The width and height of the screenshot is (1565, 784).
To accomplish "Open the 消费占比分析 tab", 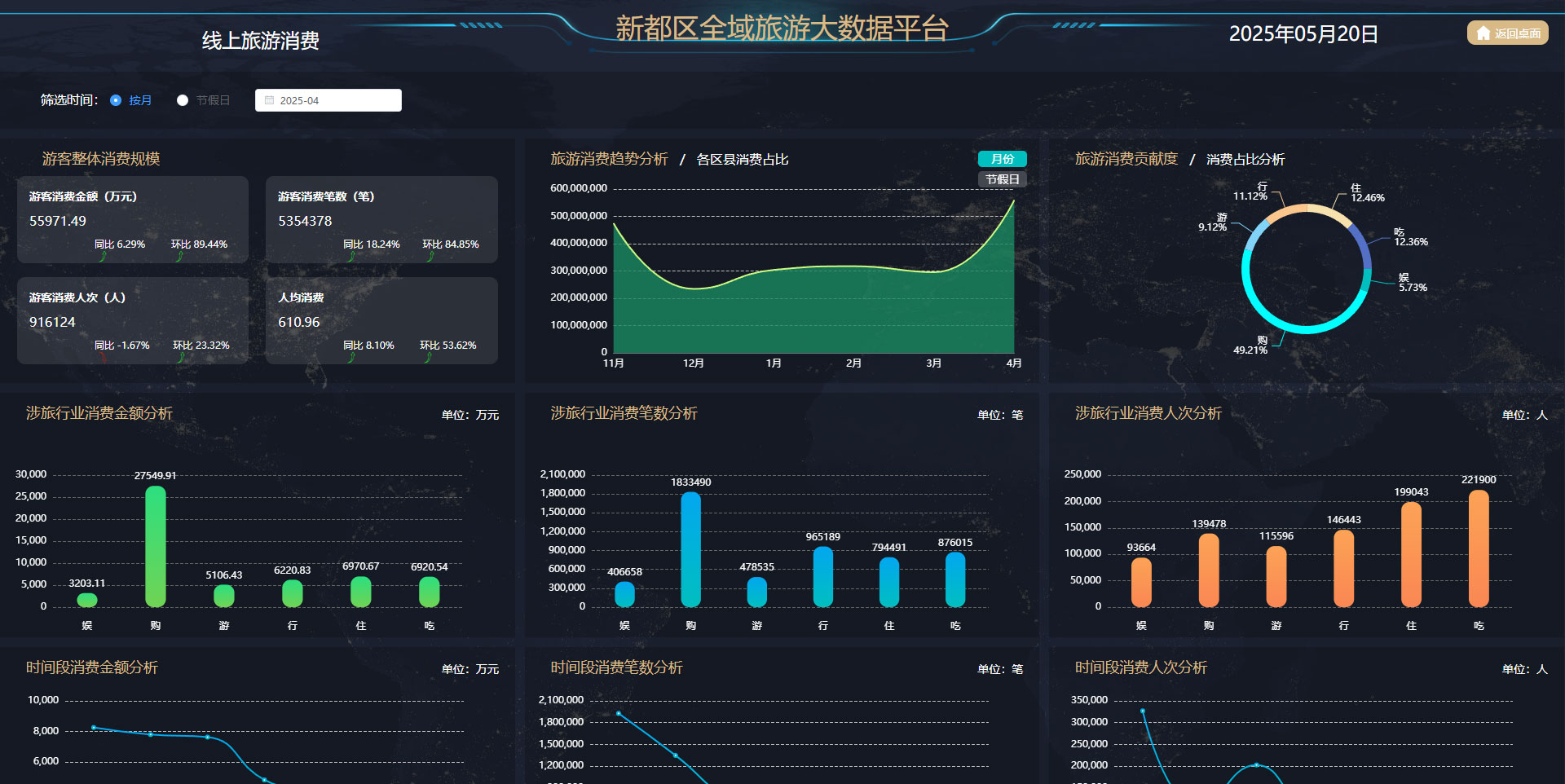I will pos(1245,160).
